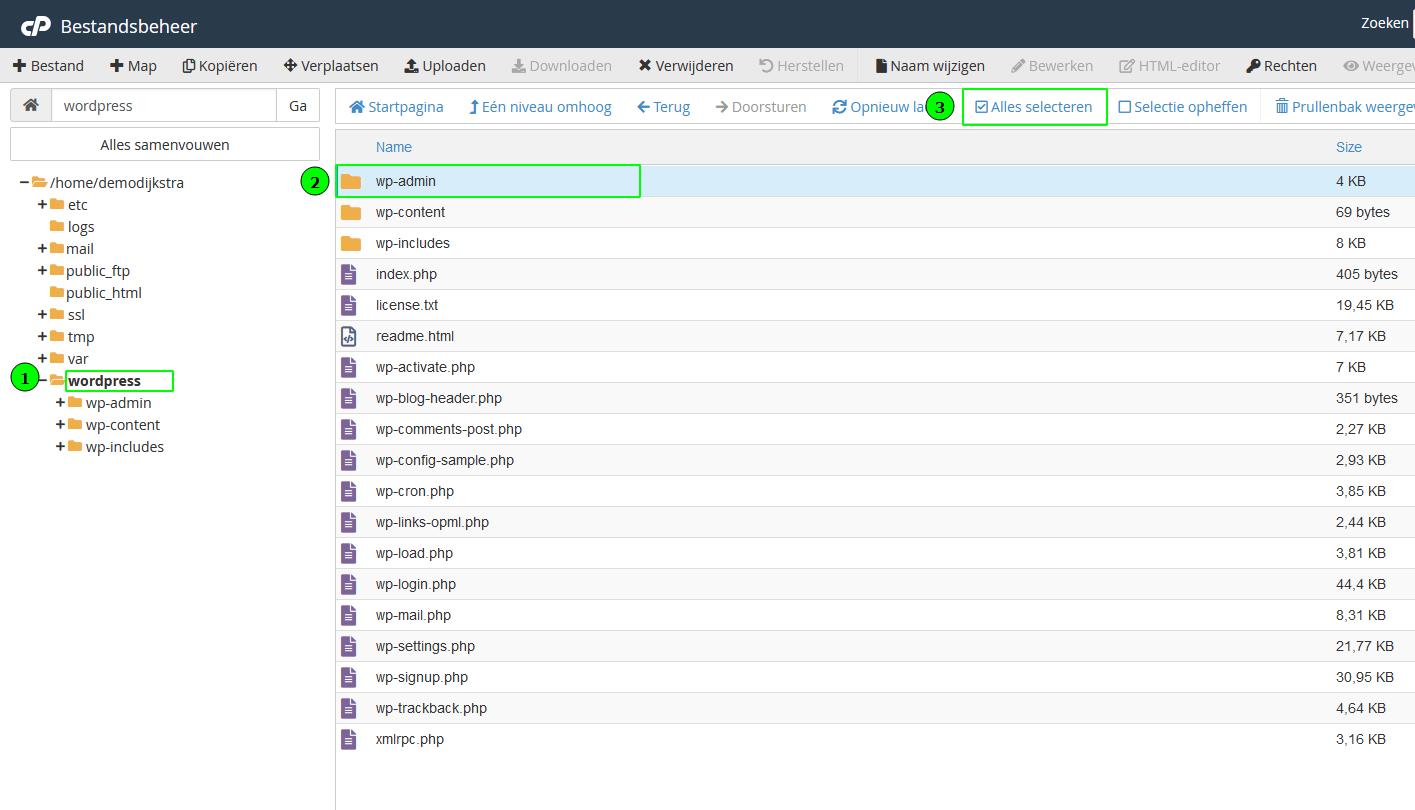The height and width of the screenshot is (810, 1415).
Task: Click the wp-trackback.php file icon
Action: 348,708
